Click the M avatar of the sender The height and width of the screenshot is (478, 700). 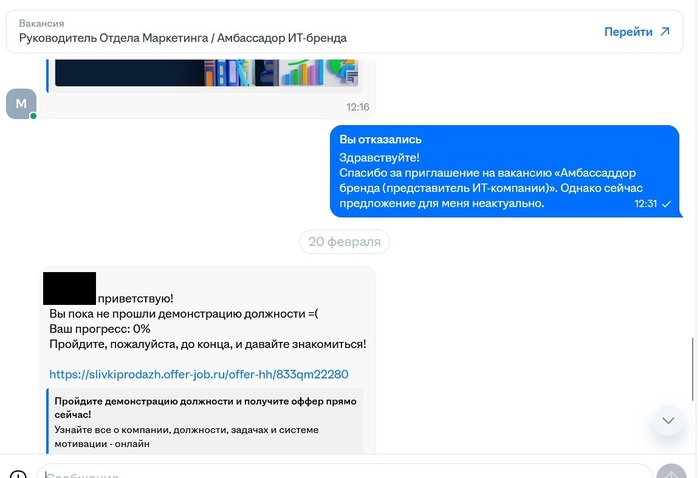coord(21,104)
